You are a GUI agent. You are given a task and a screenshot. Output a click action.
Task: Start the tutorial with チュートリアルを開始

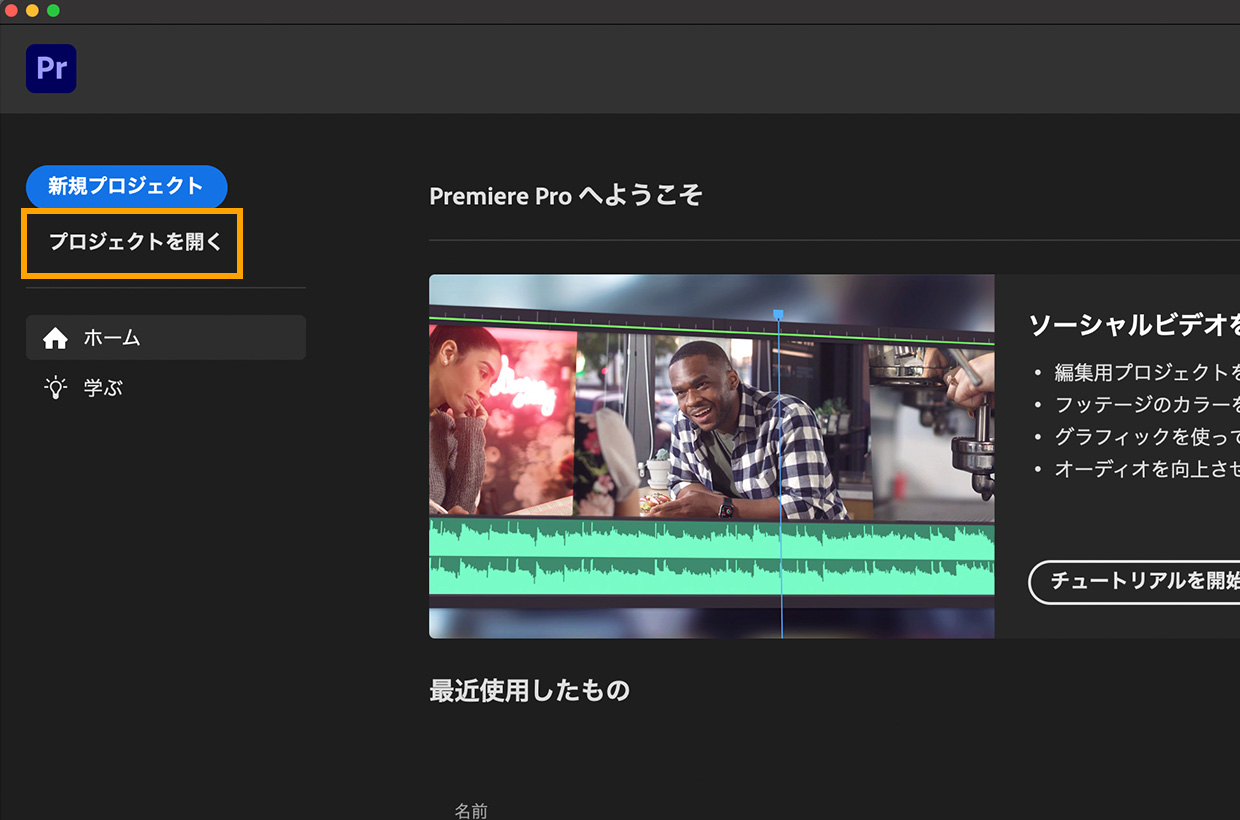[x=1134, y=581]
